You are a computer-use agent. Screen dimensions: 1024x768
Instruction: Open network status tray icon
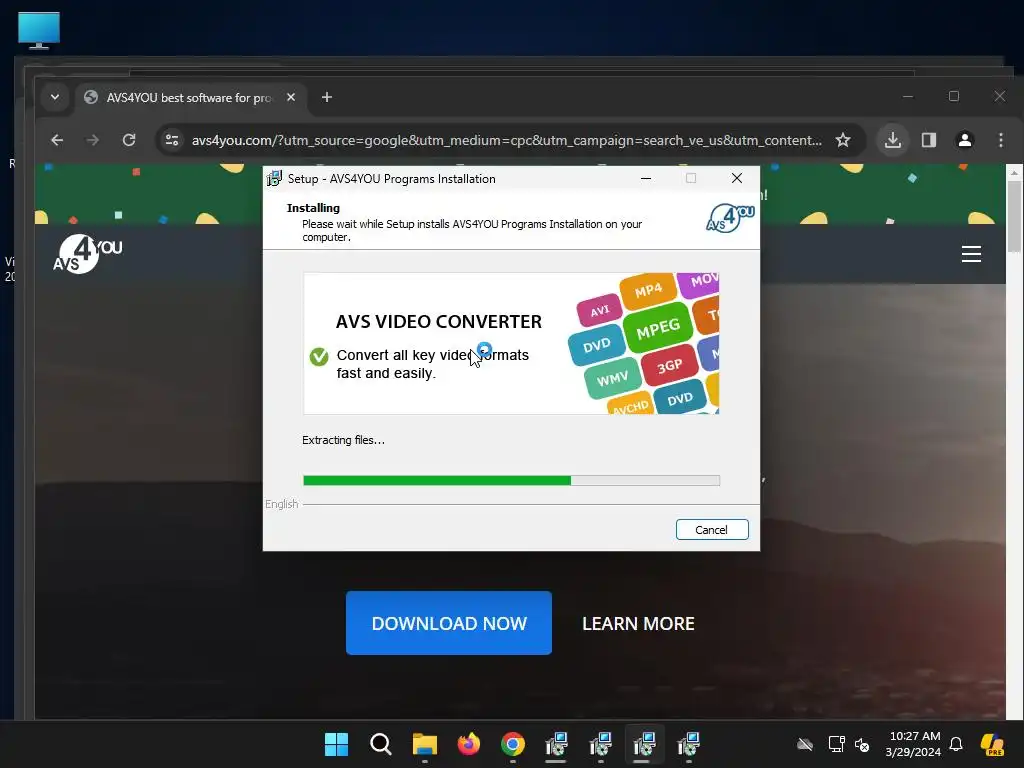[837, 744]
